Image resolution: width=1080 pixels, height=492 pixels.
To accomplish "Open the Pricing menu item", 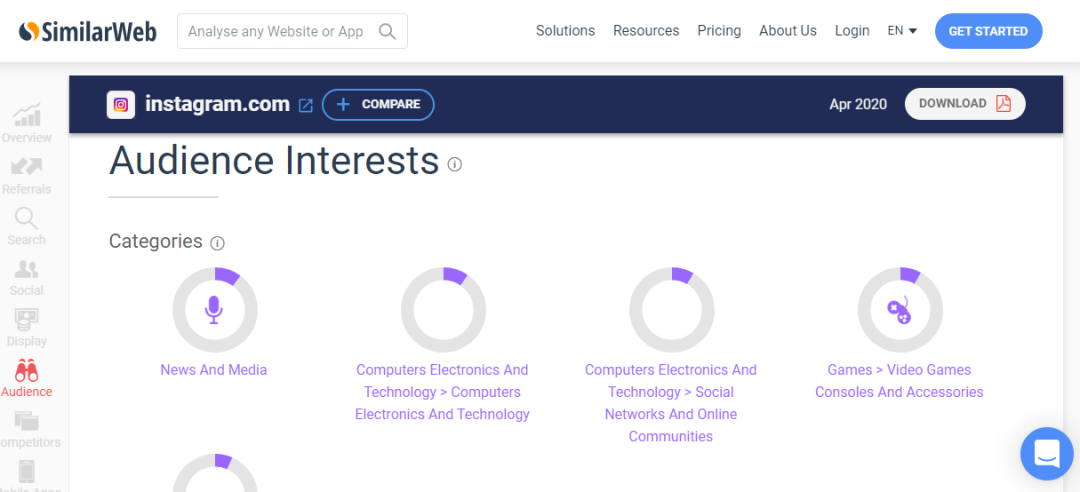I will coord(719,31).
